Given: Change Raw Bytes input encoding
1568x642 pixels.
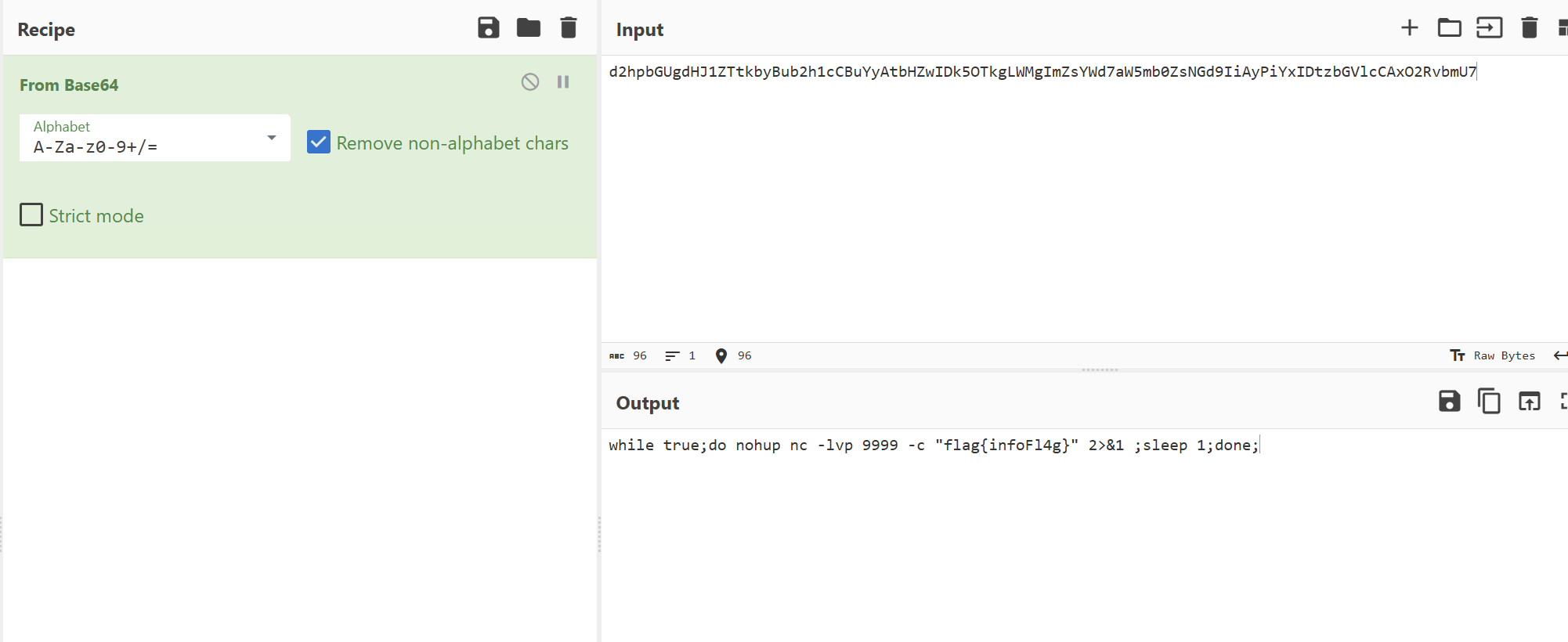Looking at the screenshot, I should coord(1493,355).
